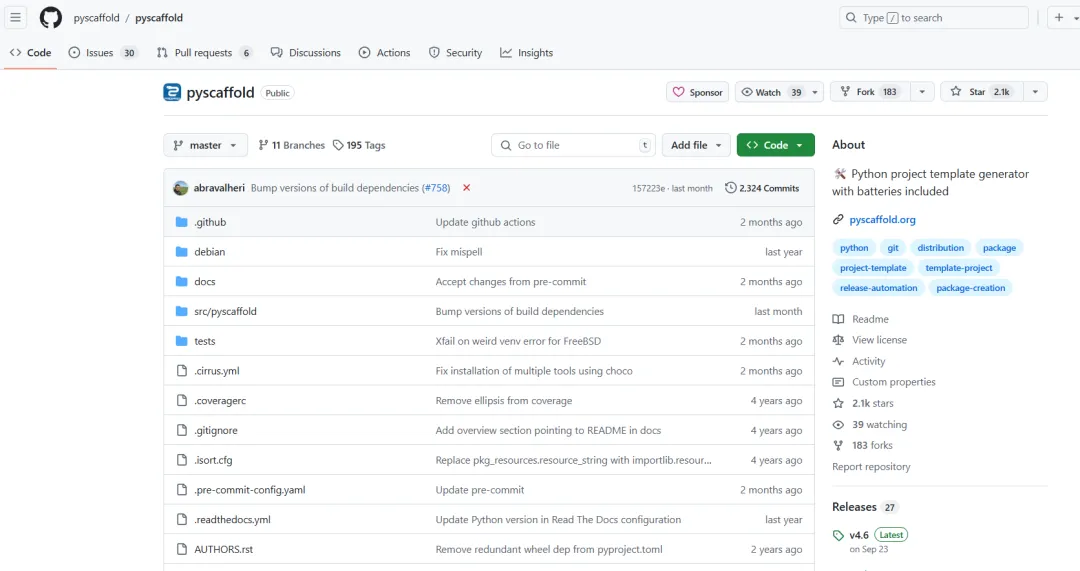Switch to the Issues tab
The height and width of the screenshot is (571, 1080).
point(102,53)
